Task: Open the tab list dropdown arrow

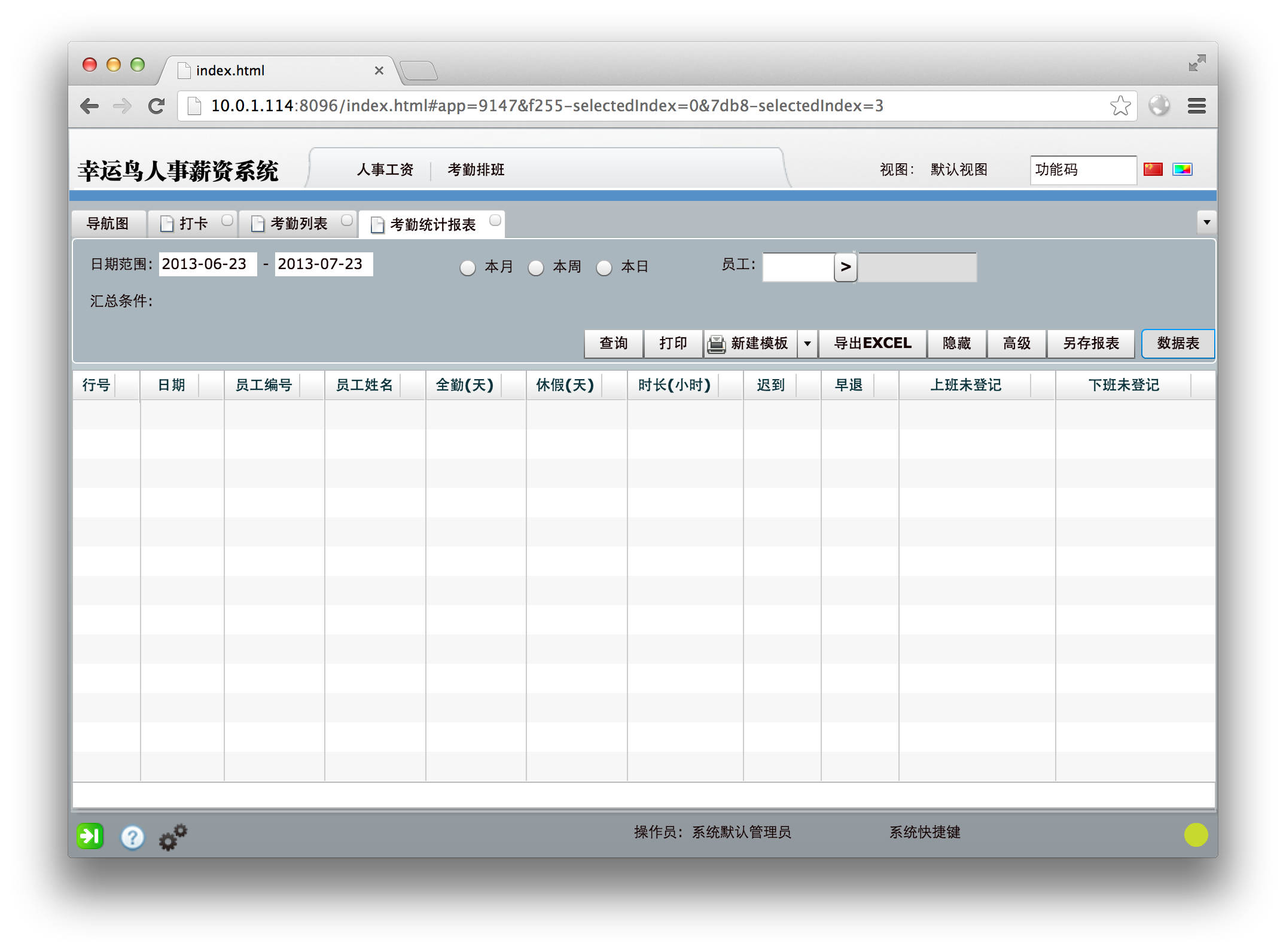Action: [1206, 222]
